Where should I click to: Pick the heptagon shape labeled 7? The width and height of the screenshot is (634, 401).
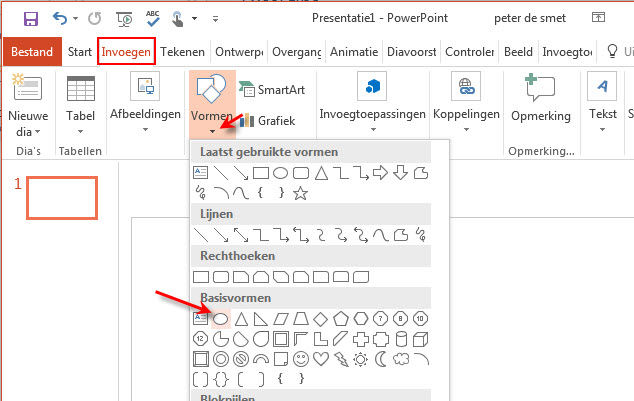(x=380, y=319)
